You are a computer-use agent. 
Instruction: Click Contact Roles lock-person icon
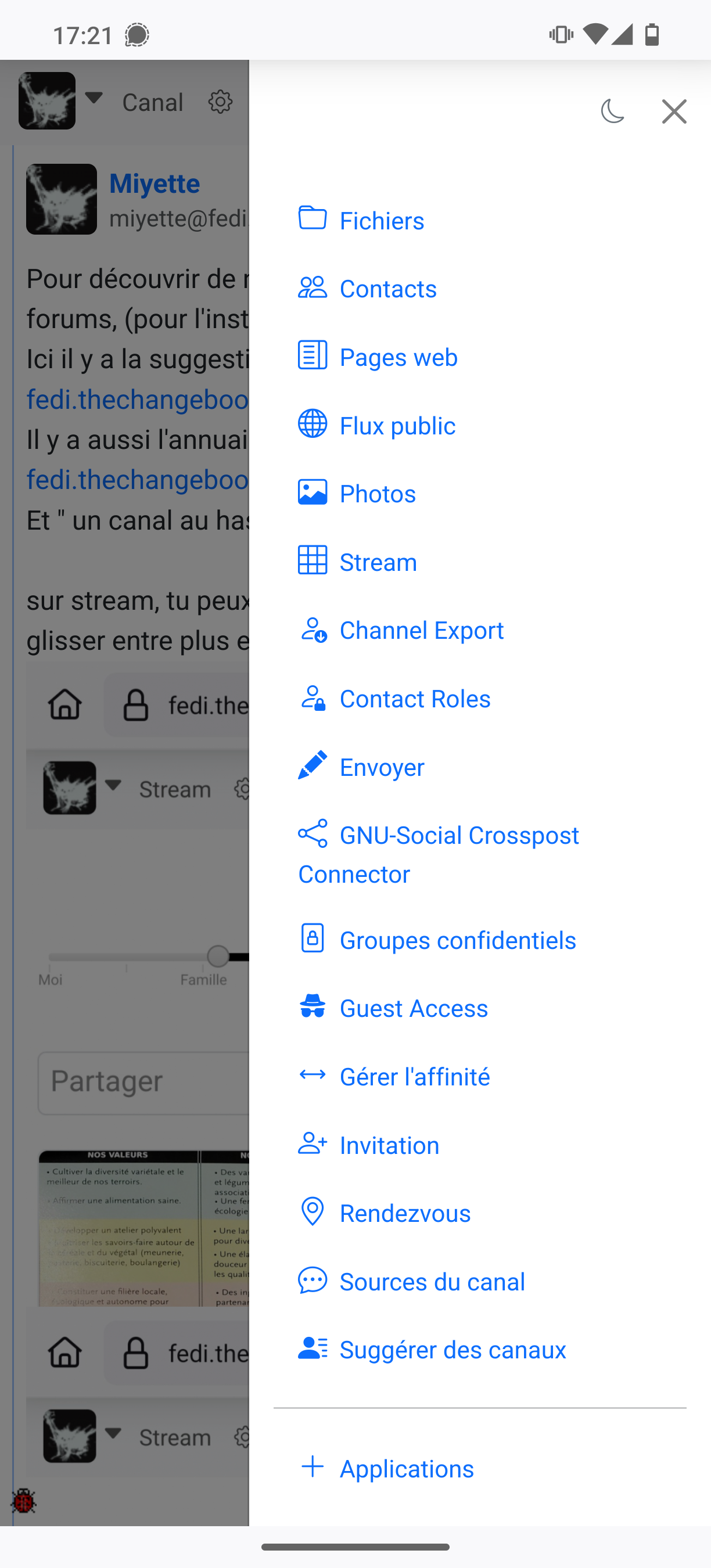pos(313,698)
